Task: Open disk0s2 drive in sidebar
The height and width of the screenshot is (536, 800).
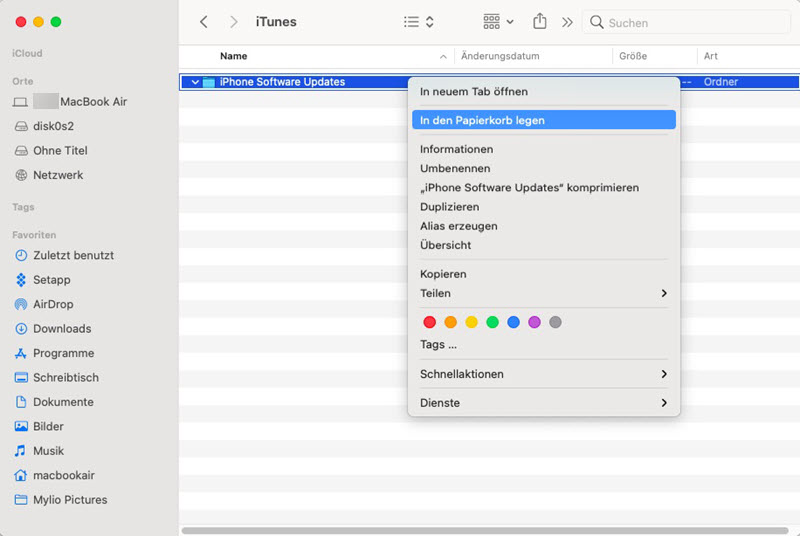Action: pos(44,126)
